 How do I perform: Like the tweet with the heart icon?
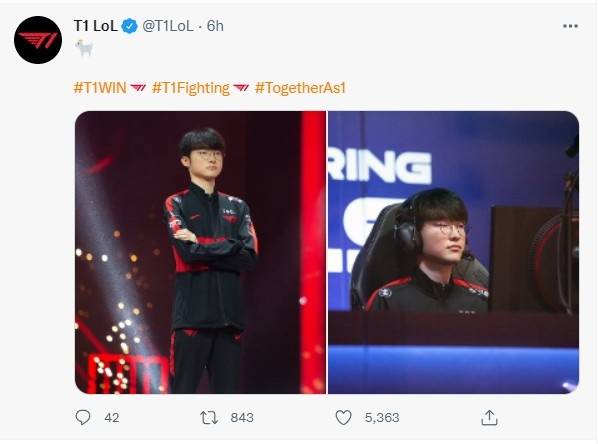[x=343, y=418]
